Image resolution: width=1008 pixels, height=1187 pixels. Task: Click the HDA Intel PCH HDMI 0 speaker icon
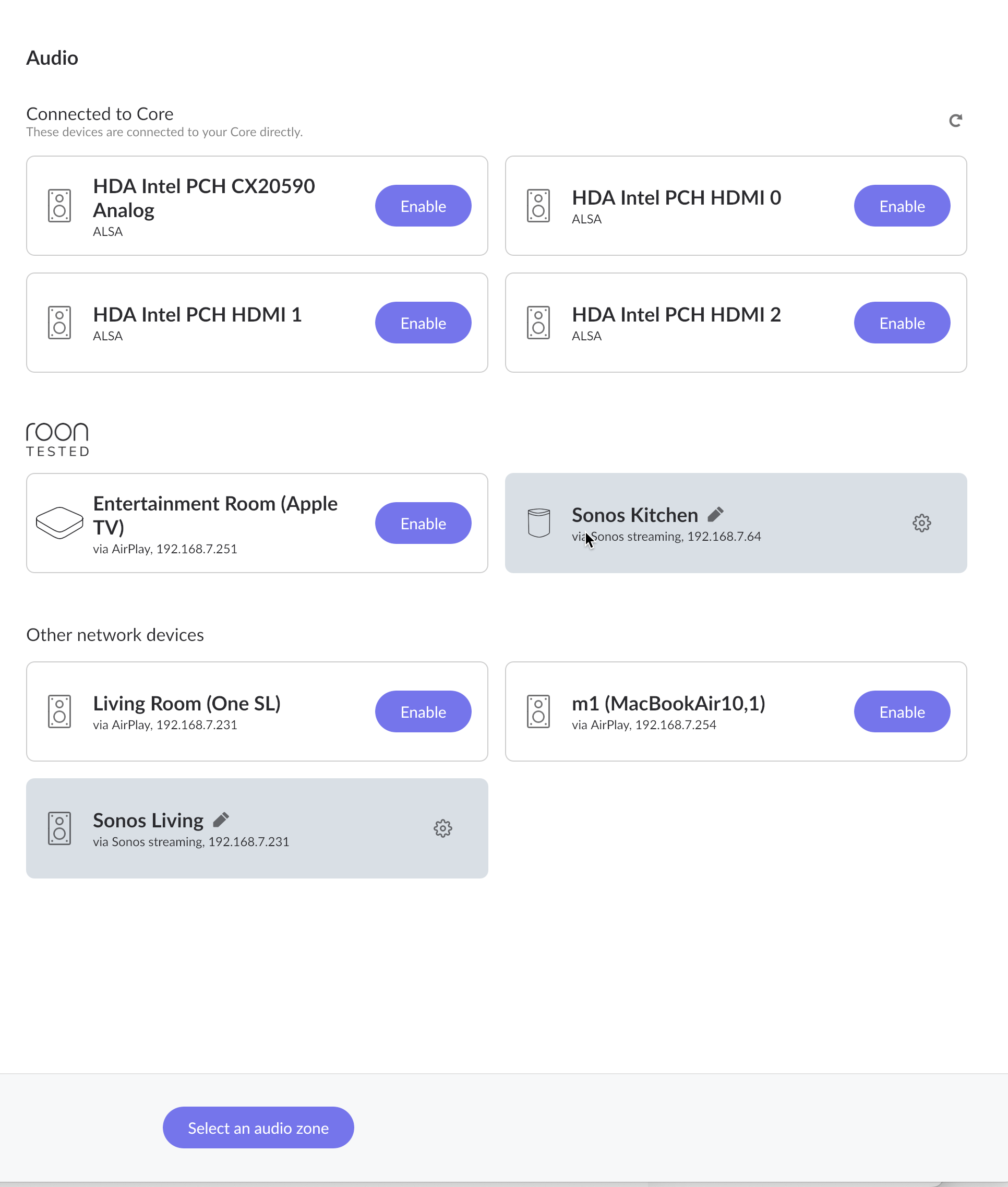tap(538, 206)
